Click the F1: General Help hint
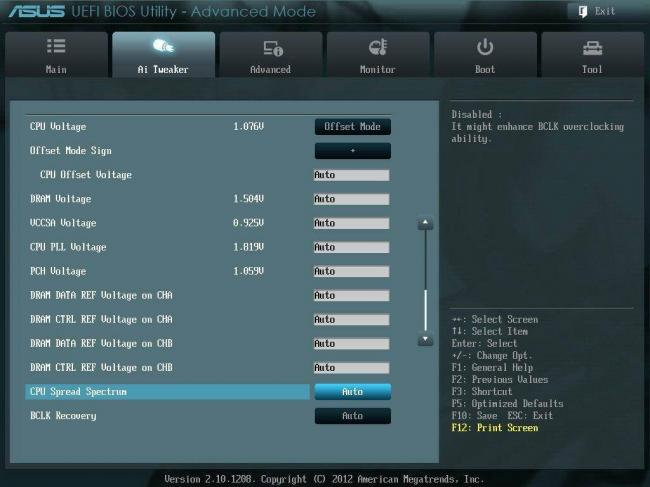 pyautogui.click(x=492, y=368)
